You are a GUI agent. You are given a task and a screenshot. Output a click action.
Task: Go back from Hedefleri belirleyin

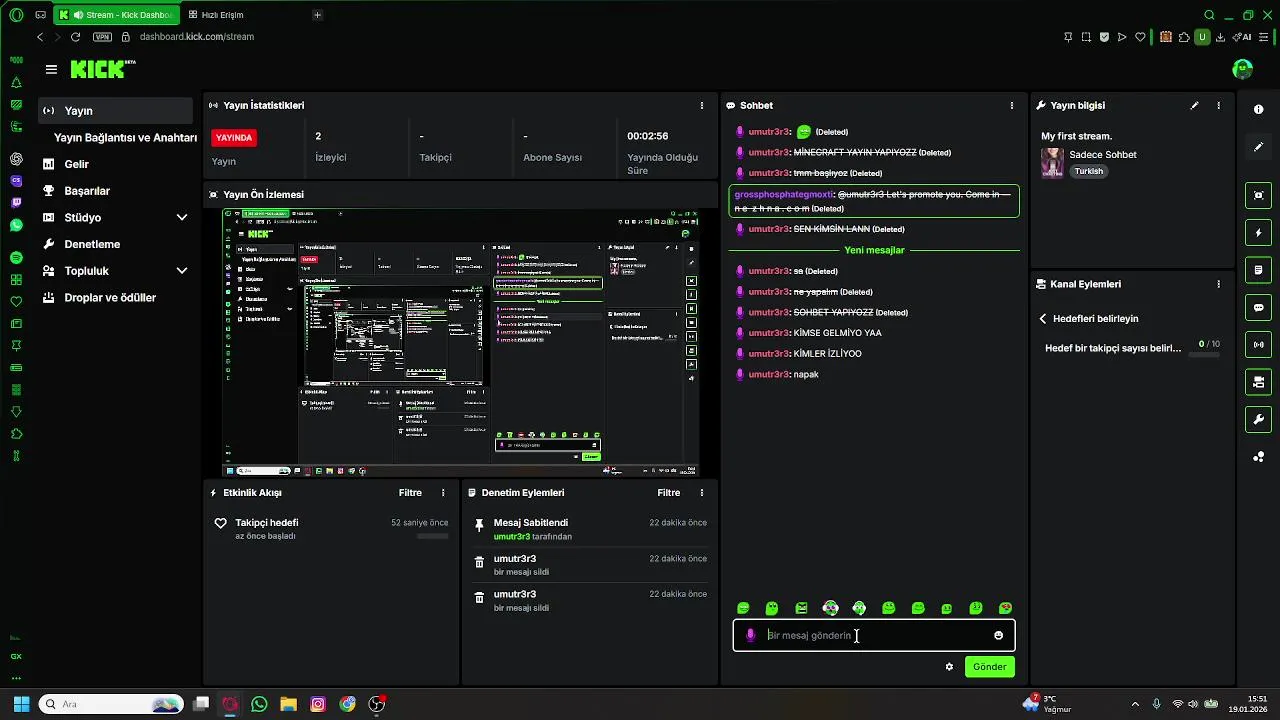[1043, 319]
